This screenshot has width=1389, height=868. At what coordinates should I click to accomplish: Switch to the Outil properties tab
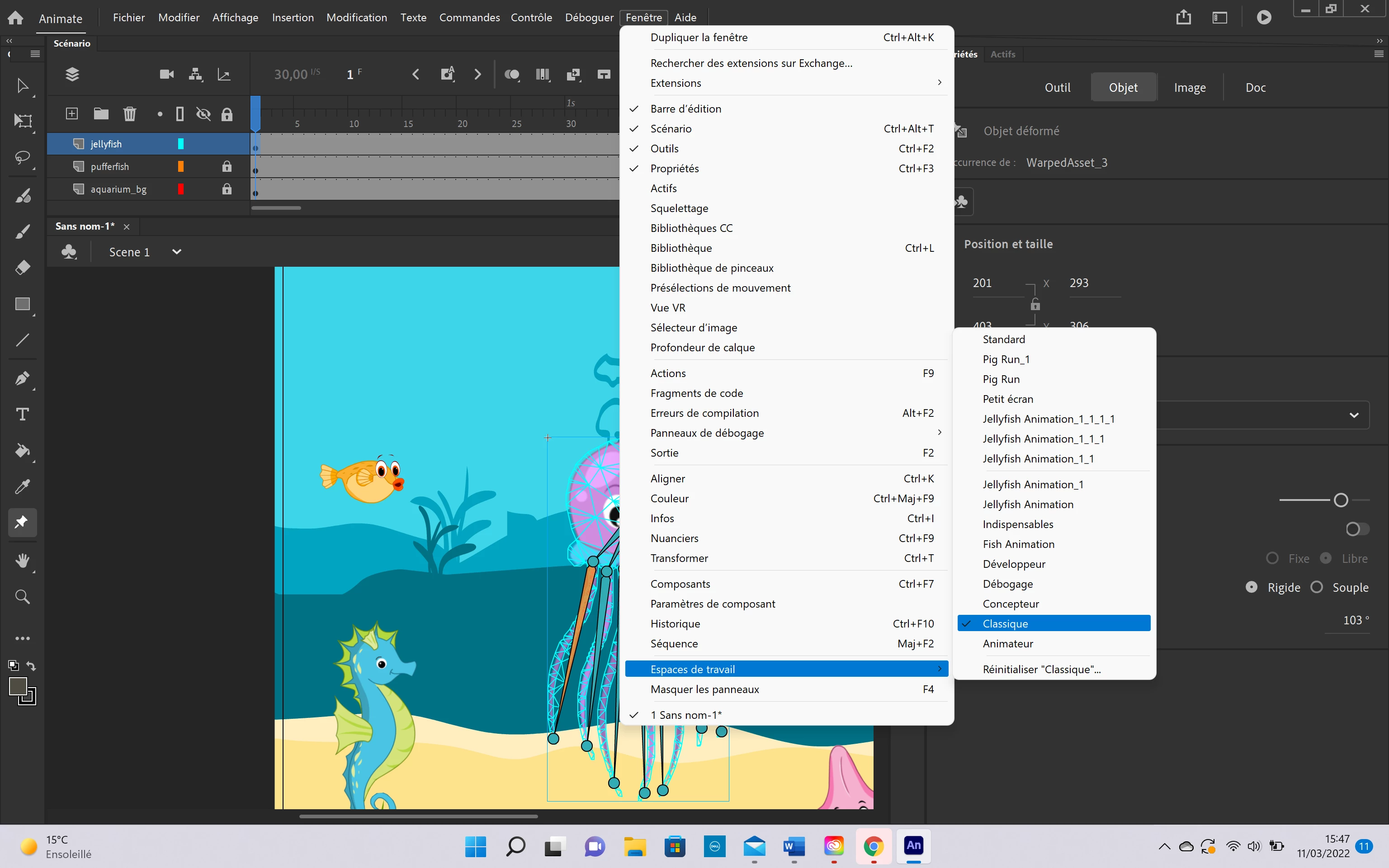(x=1057, y=88)
